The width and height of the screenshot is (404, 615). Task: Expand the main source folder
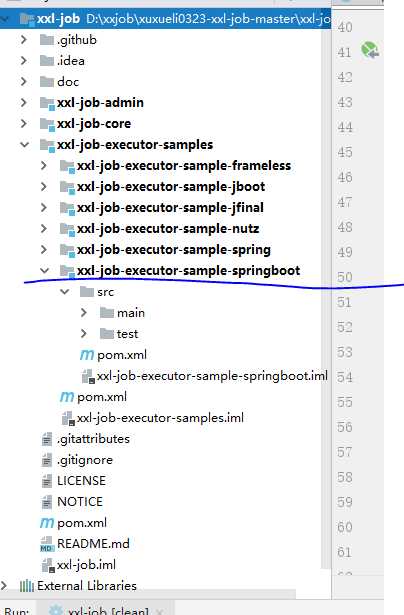tap(83, 313)
